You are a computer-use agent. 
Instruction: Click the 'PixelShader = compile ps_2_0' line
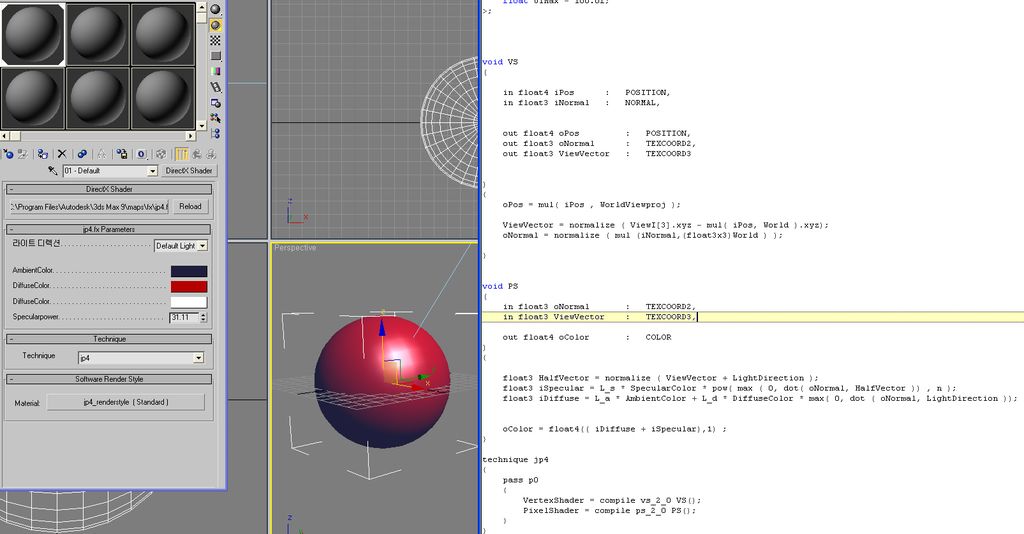pos(609,510)
